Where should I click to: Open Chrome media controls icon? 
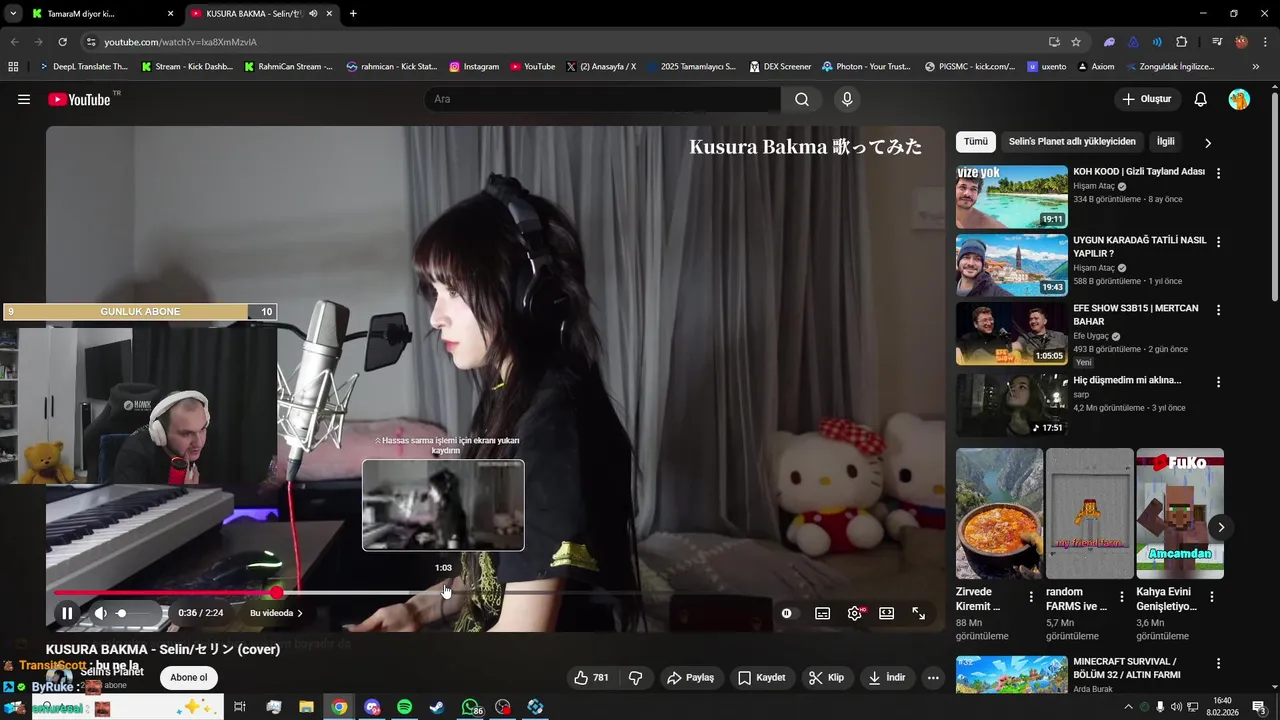[x=1217, y=42]
